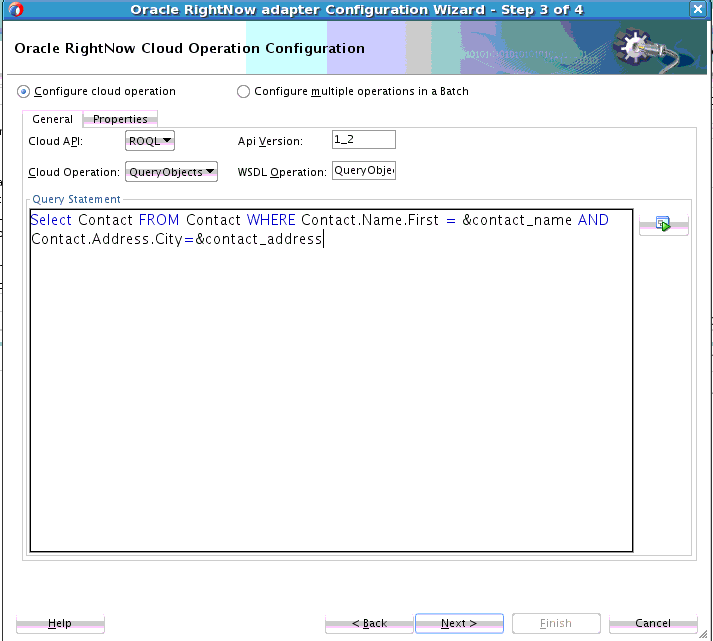Click the Next button
Screen dimensions: 713x641
tap(459, 623)
